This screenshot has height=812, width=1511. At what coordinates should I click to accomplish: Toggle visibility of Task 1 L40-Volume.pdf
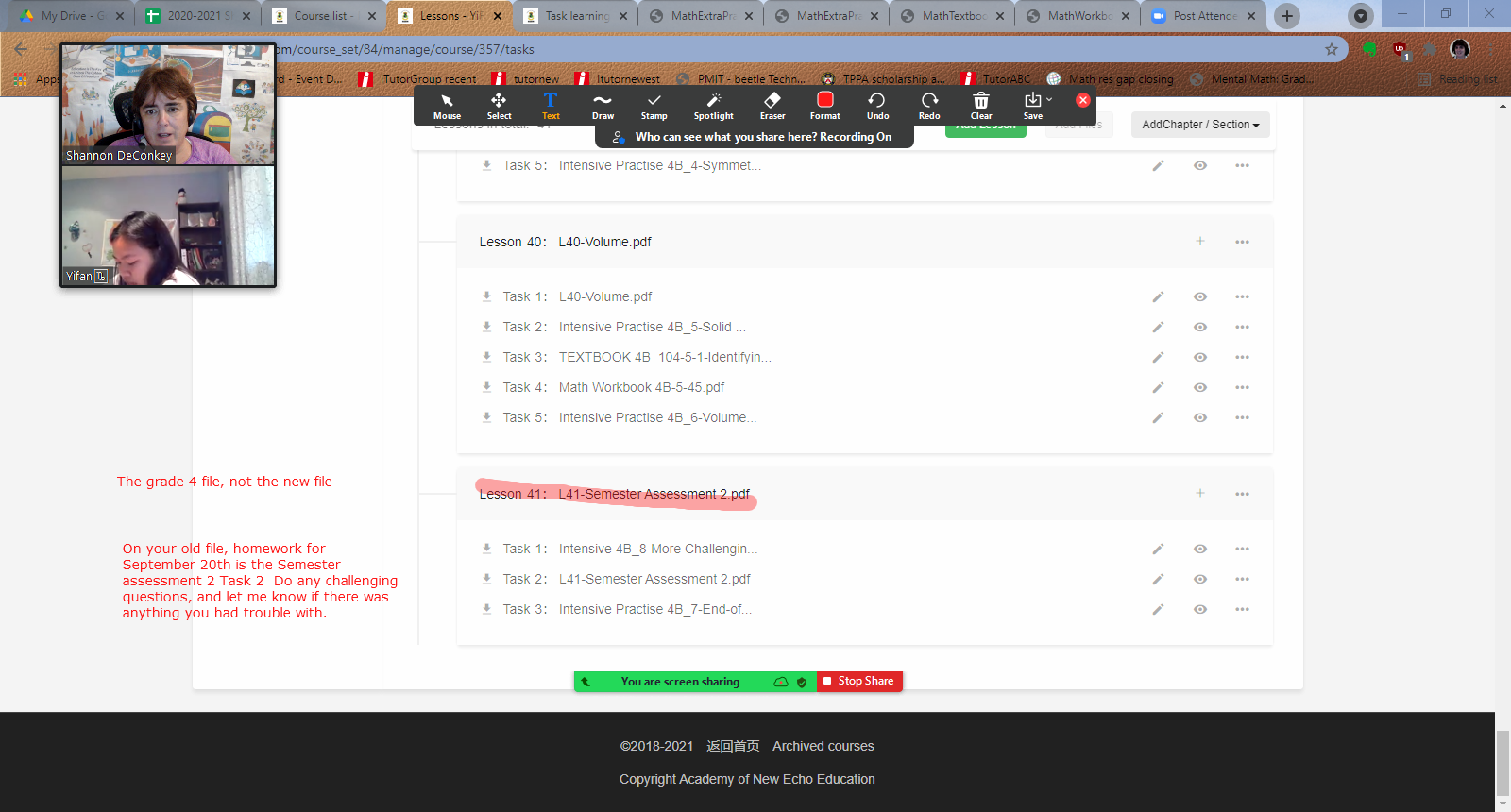pyautogui.click(x=1200, y=296)
